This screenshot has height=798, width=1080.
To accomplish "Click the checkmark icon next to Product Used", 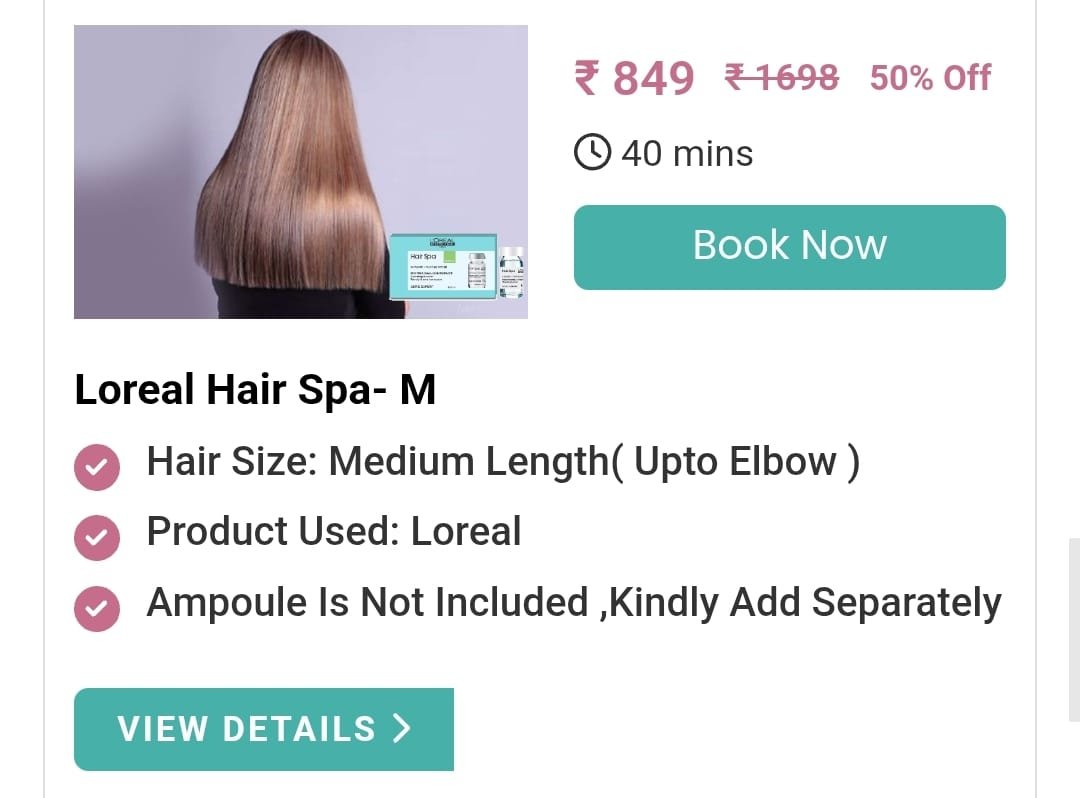I will coord(96,538).
